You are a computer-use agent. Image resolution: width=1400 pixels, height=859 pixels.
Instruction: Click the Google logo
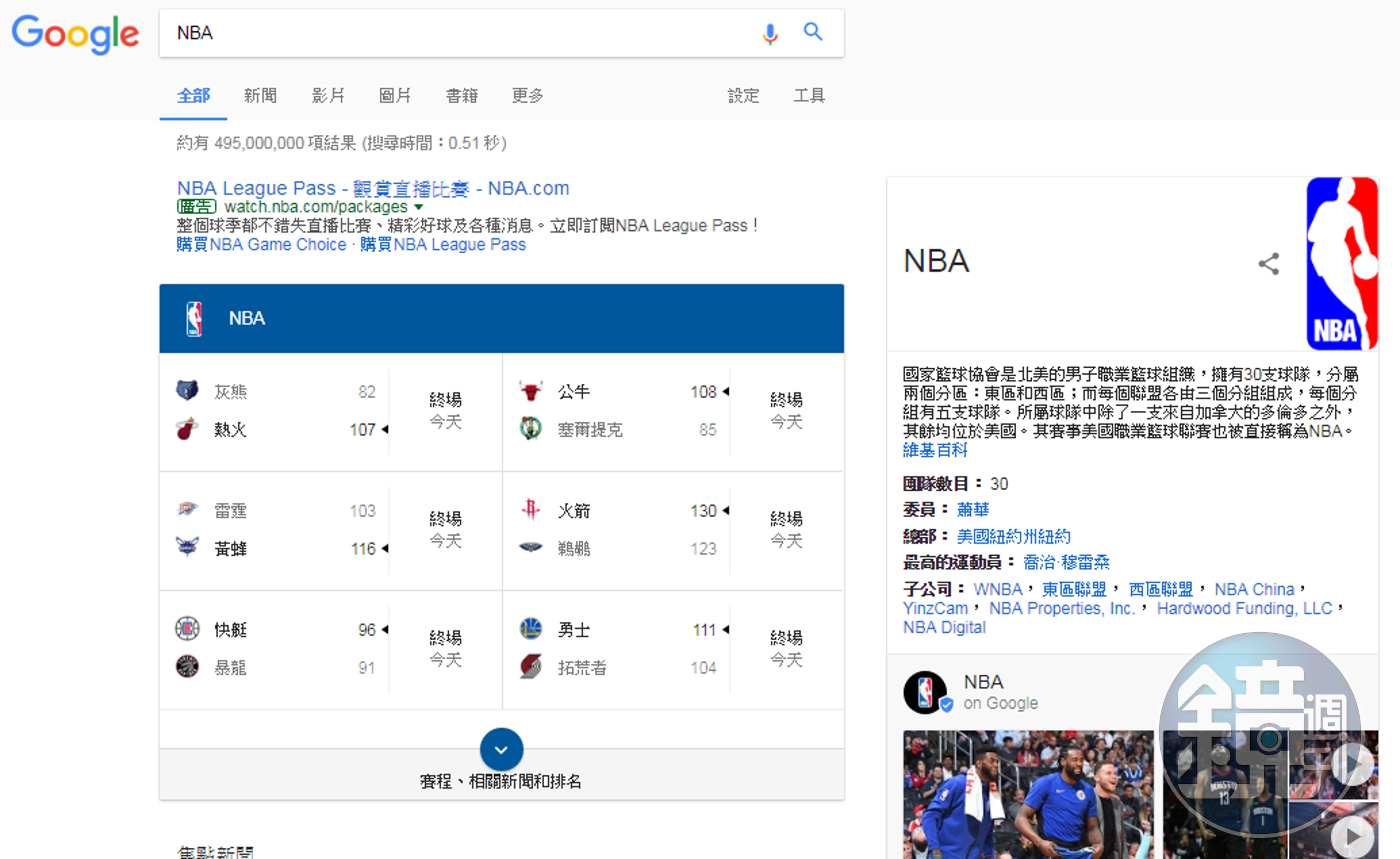75,34
